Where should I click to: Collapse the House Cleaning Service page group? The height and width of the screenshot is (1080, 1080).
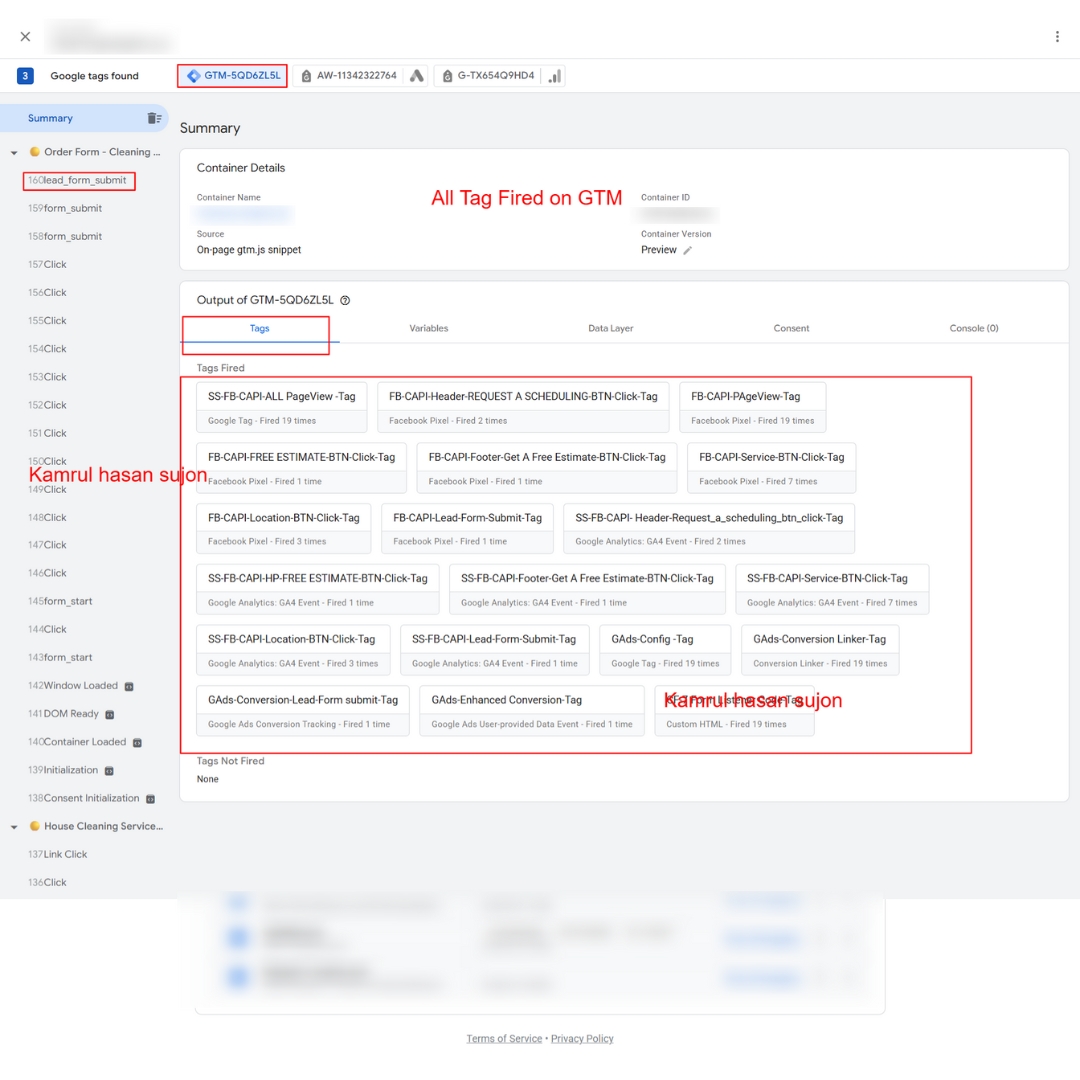[14, 827]
